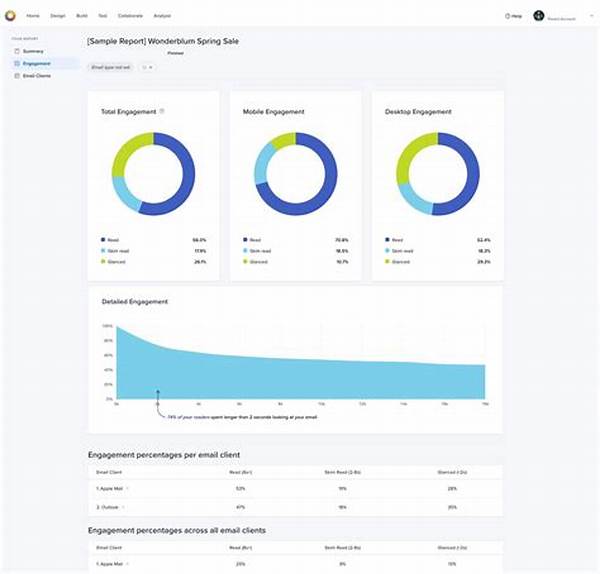Click the Help icon in the top bar

(508, 16)
